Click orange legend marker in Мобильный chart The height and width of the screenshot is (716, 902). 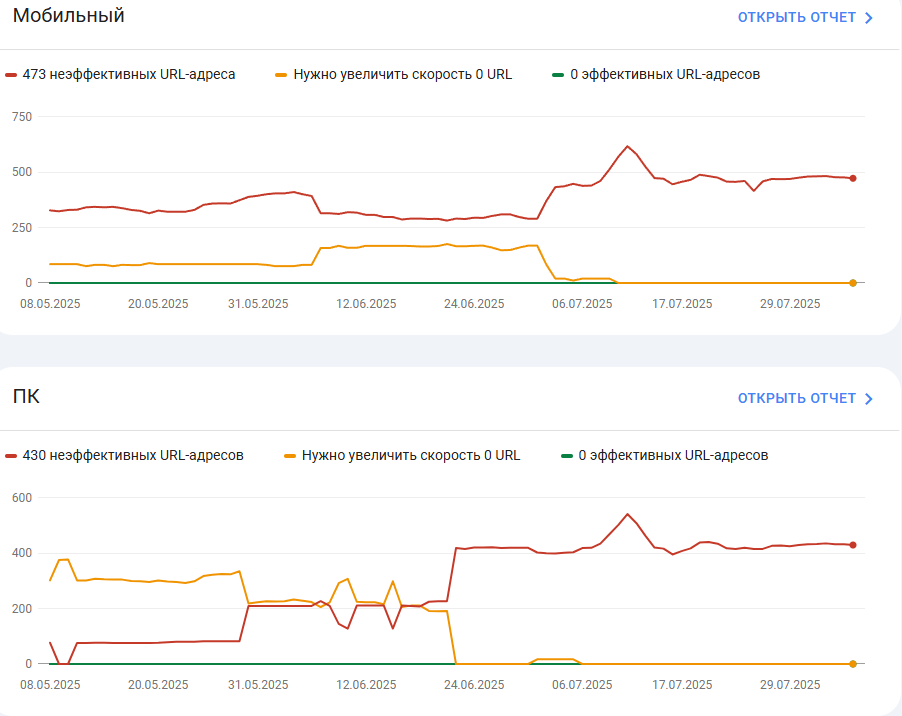point(281,75)
